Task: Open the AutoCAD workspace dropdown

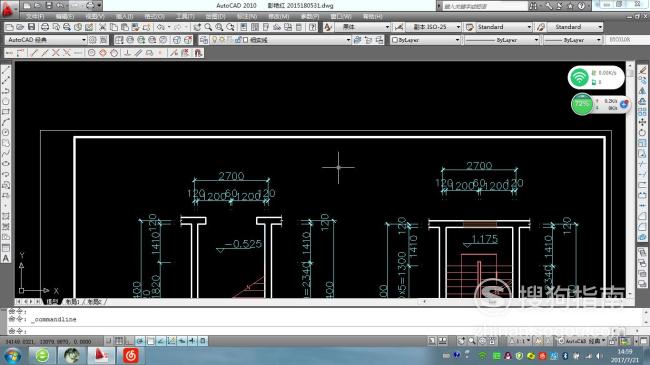Action: [x=46, y=40]
